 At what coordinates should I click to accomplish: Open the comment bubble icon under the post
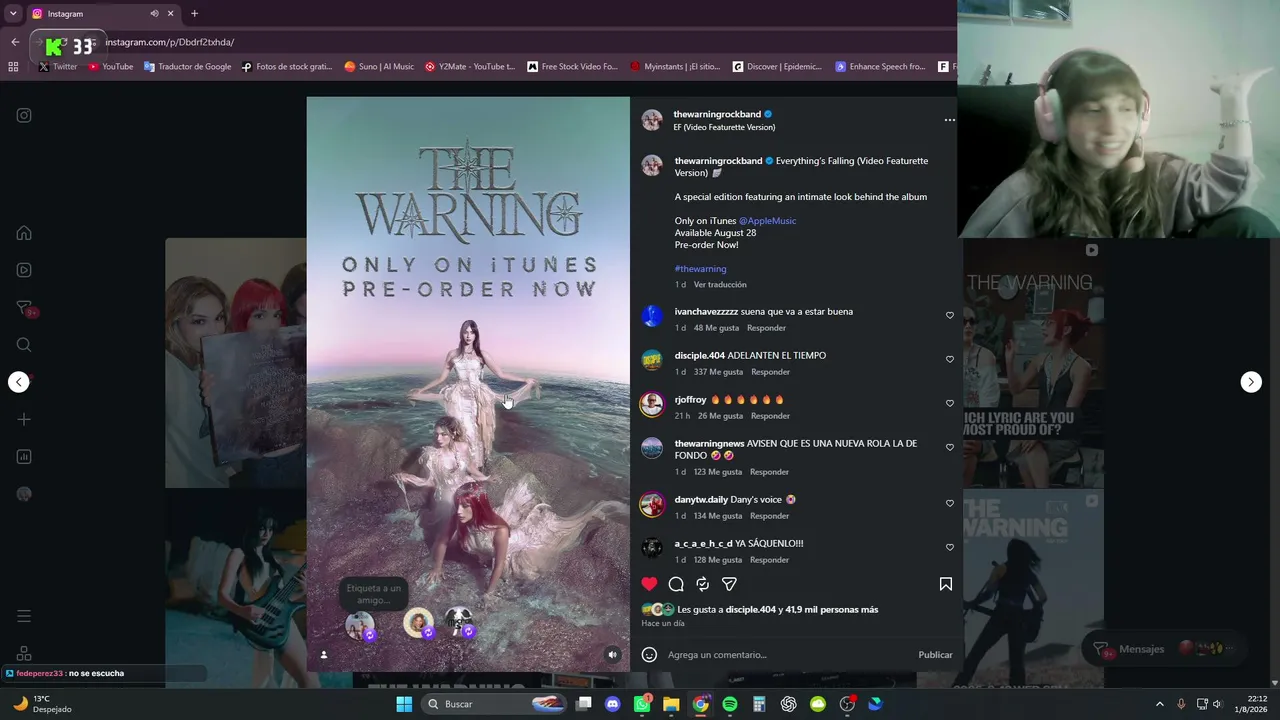[676, 584]
